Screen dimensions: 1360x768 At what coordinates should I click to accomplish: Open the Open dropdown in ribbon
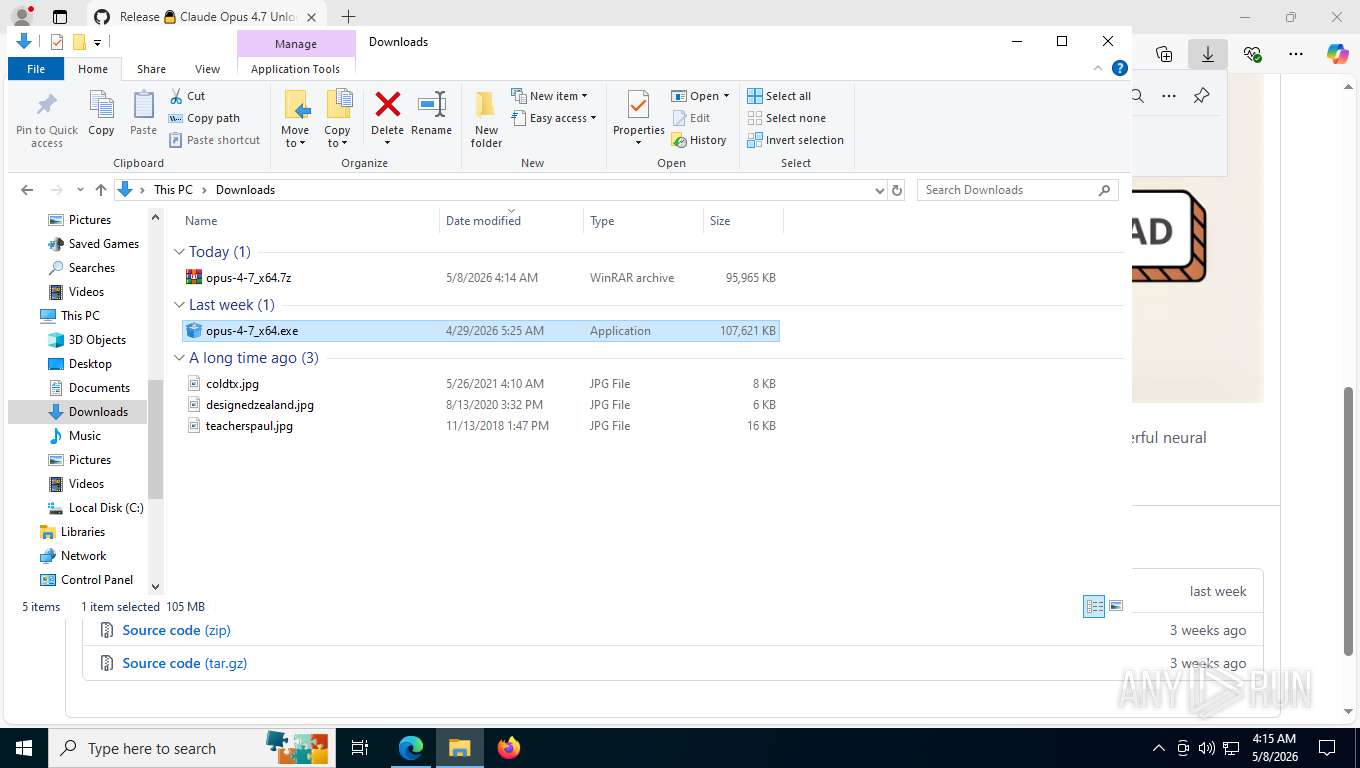point(700,96)
